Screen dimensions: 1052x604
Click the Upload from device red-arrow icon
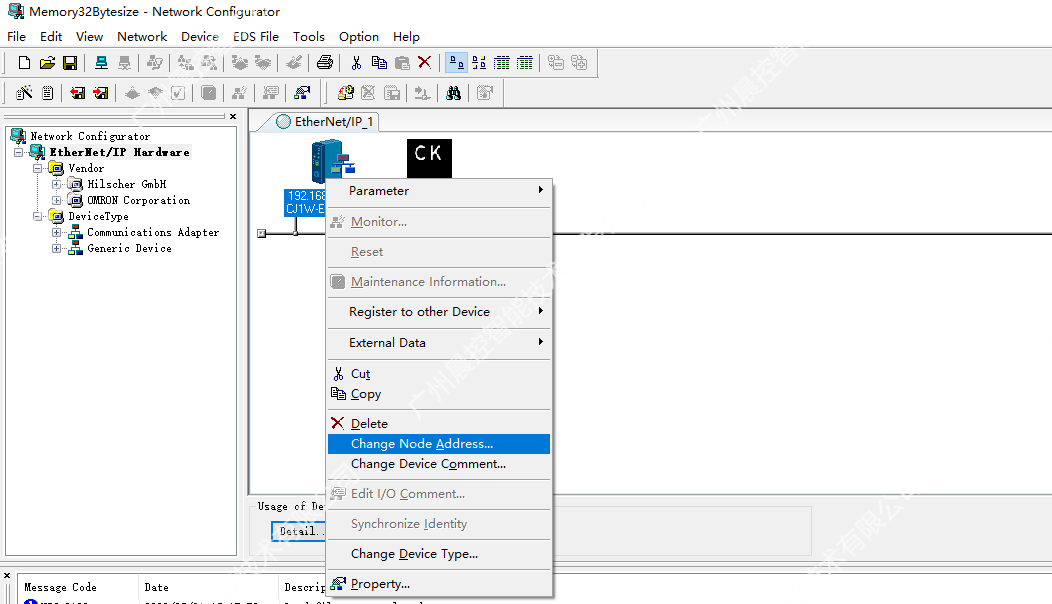click(x=78, y=93)
